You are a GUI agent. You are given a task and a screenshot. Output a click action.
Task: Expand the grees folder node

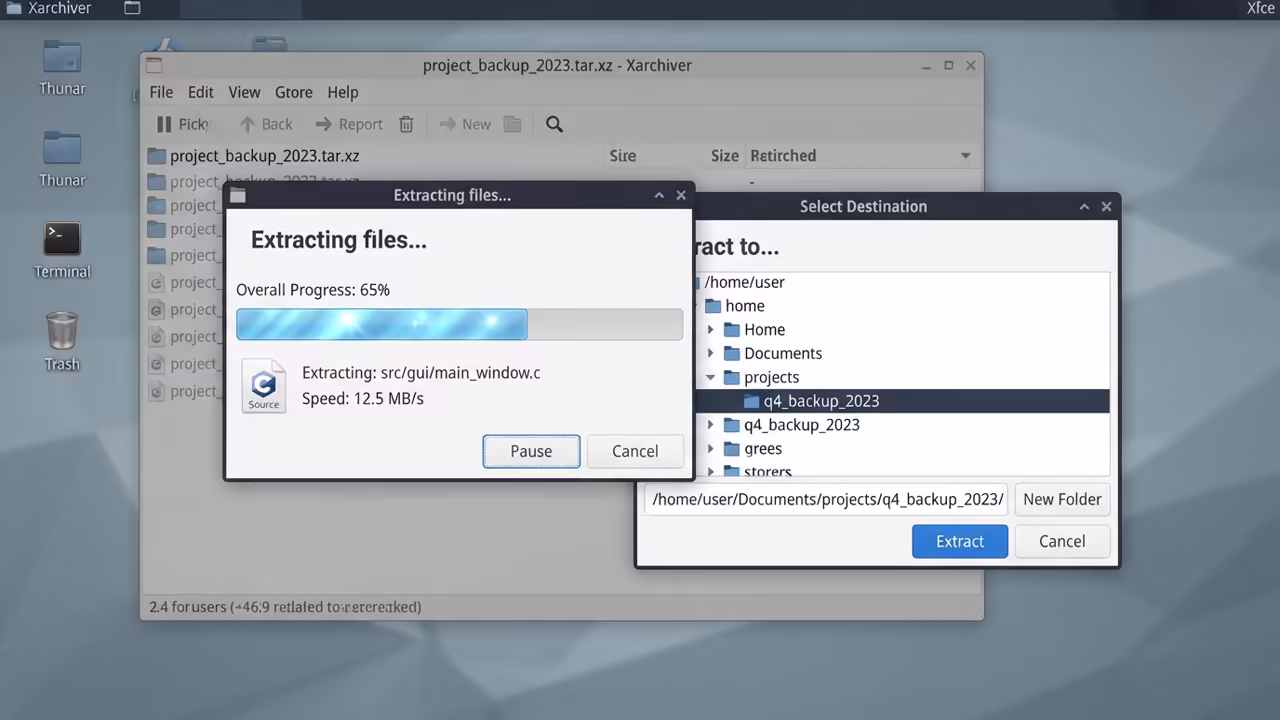pyautogui.click(x=711, y=449)
